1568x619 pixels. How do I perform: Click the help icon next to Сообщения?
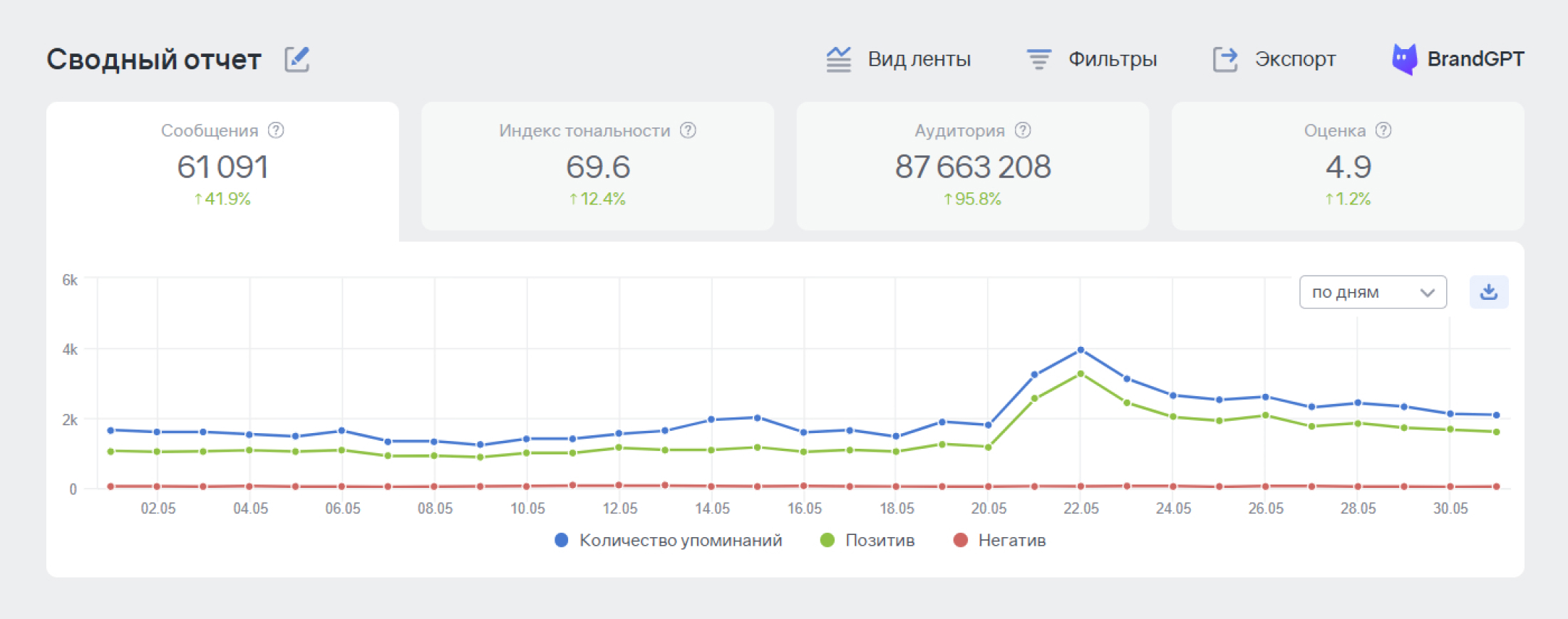(x=276, y=130)
